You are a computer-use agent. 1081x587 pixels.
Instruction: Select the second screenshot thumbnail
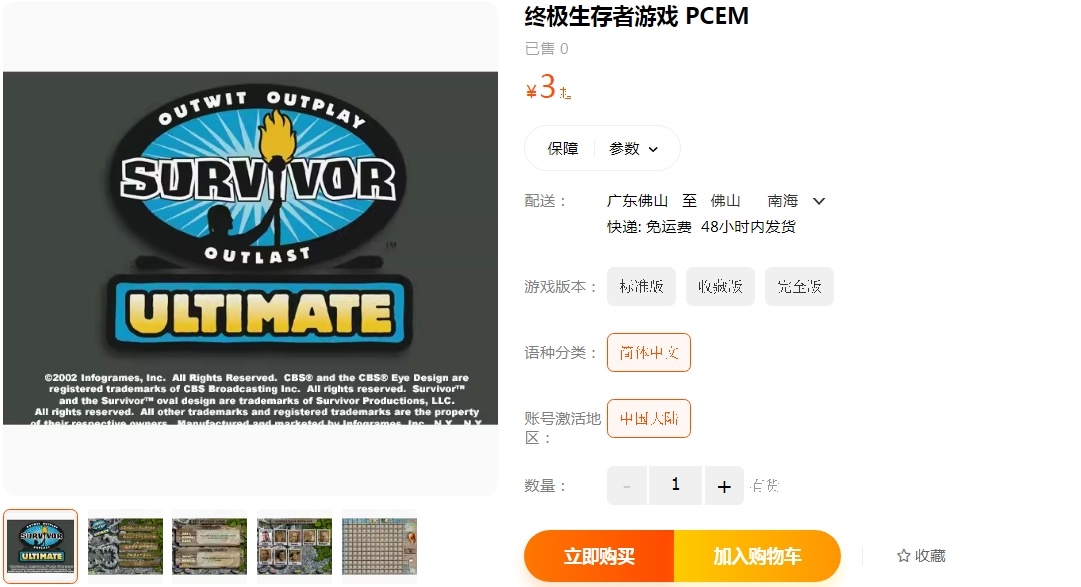pos(125,546)
